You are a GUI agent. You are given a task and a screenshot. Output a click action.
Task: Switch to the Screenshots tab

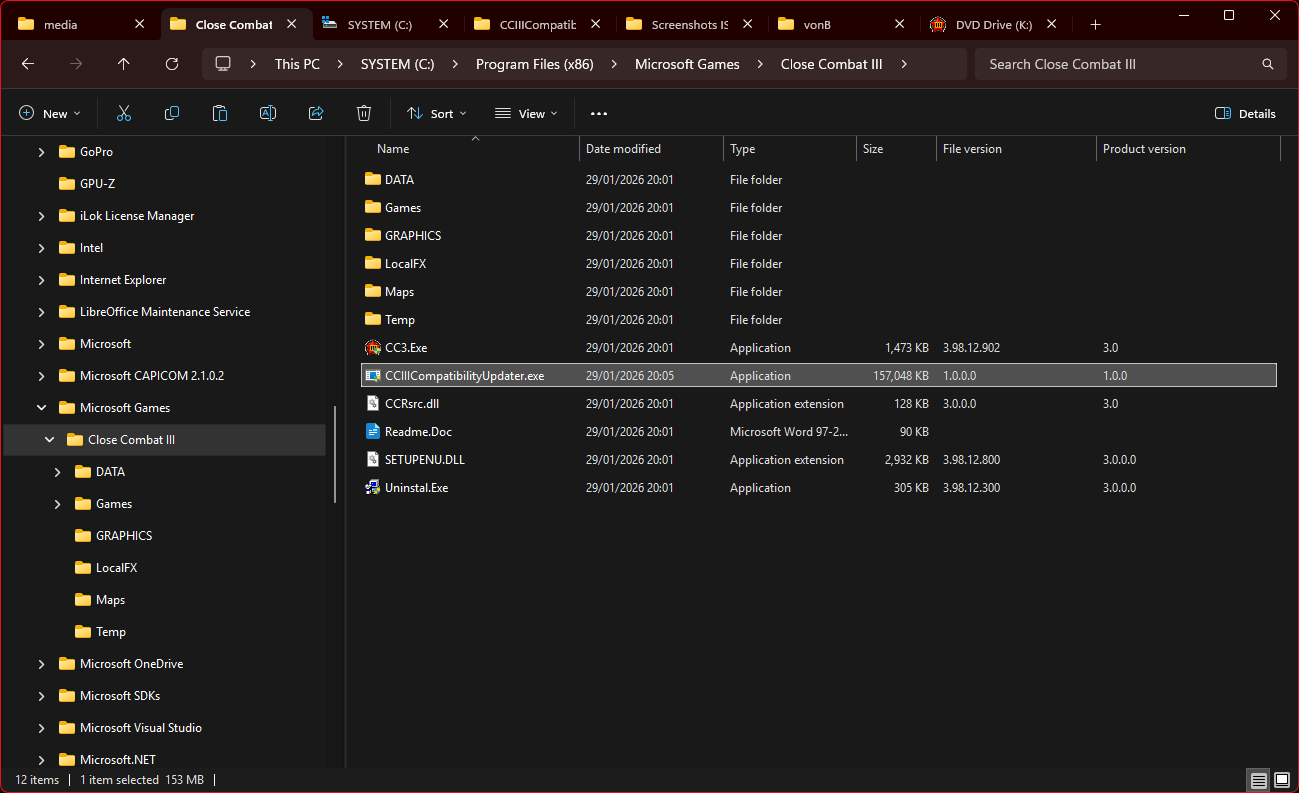pyautogui.click(x=691, y=24)
